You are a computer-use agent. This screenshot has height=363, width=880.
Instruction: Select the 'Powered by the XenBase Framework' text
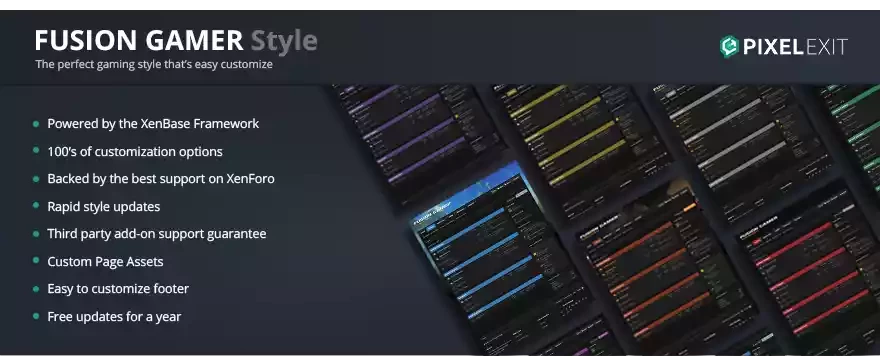[153, 124]
